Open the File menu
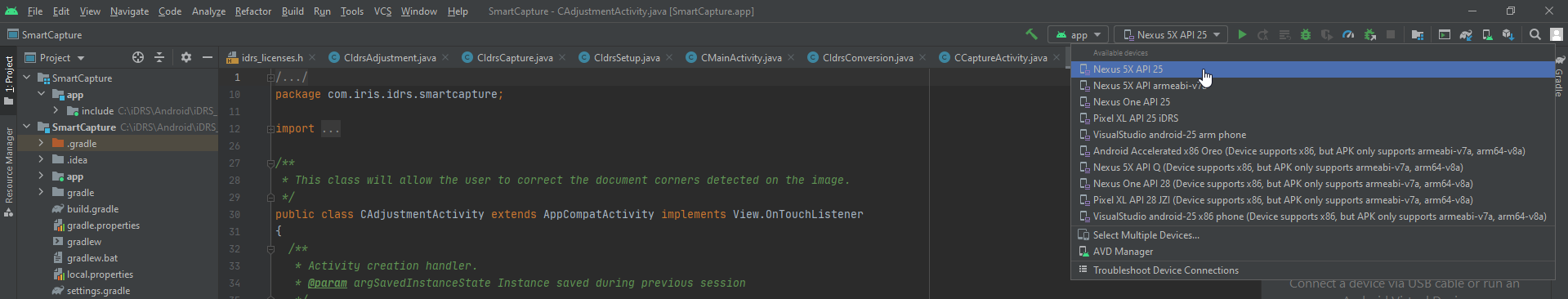1568x299 pixels. coord(35,11)
